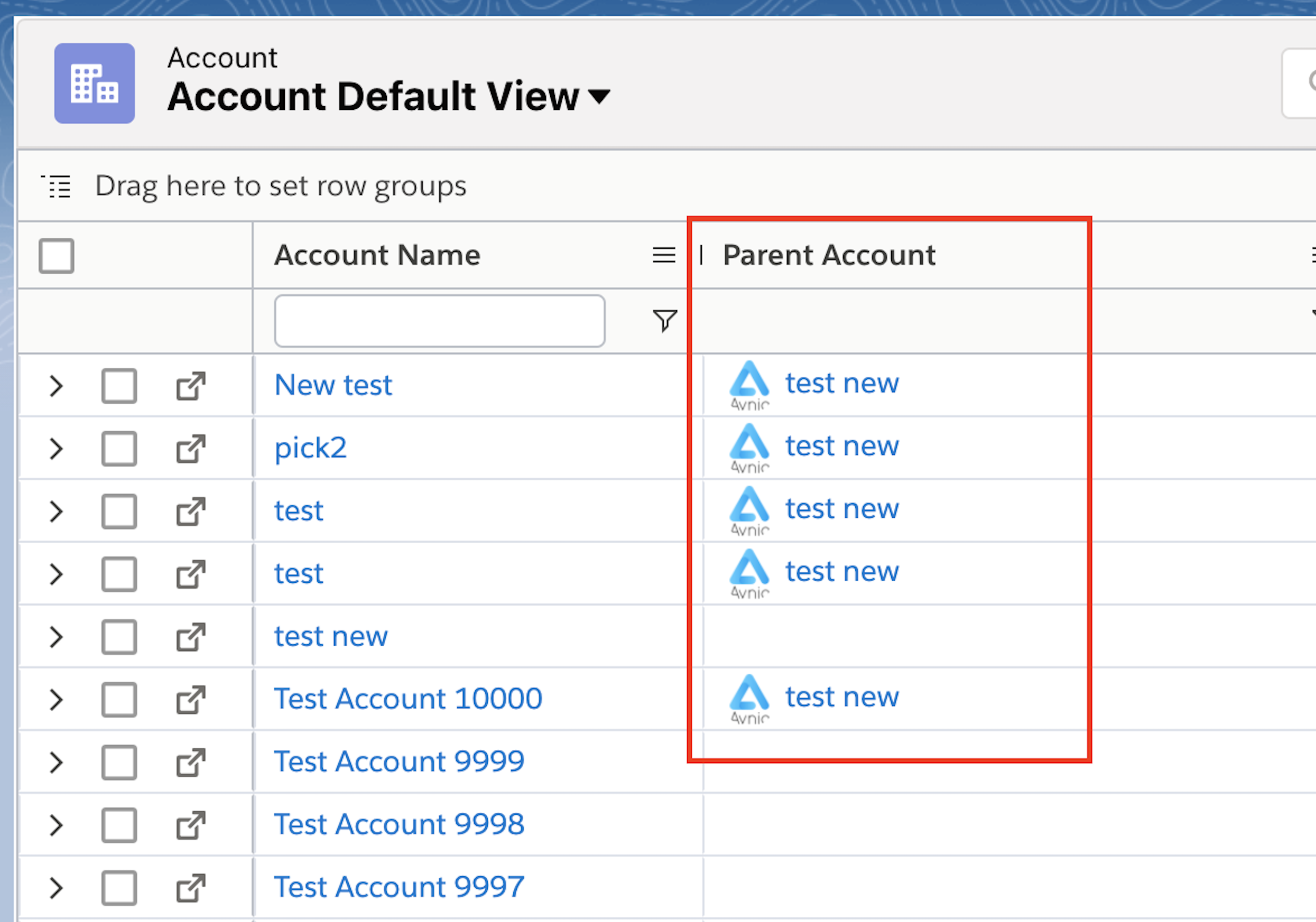The width and height of the screenshot is (1316, 922).
Task: Open parent account link in pick2 row
Action: tap(841, 446)
